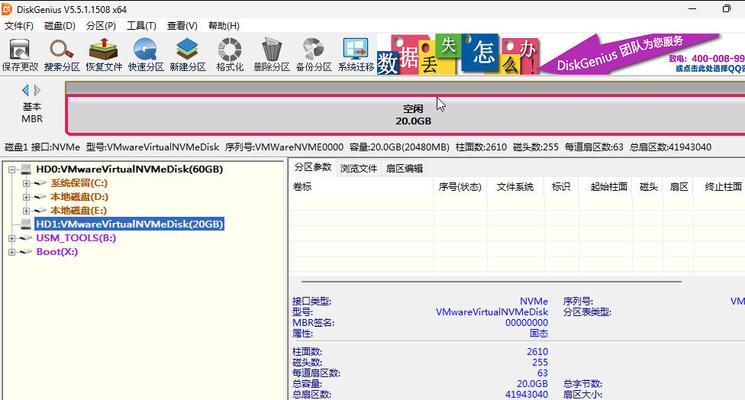
Task: Open the 磁盘(D) menu
Action: [60, 26]
